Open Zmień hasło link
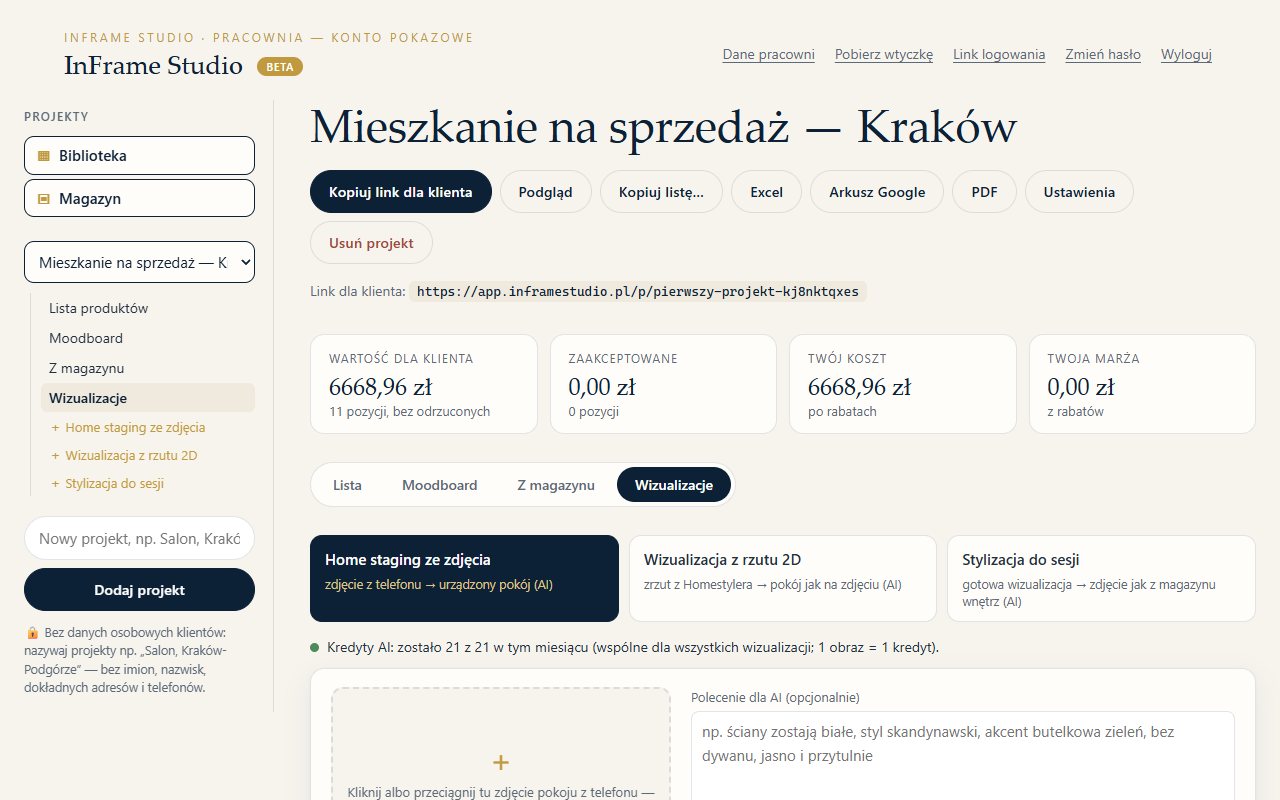The width and height of the screenshot is (1280, 800). (1103, 55)
